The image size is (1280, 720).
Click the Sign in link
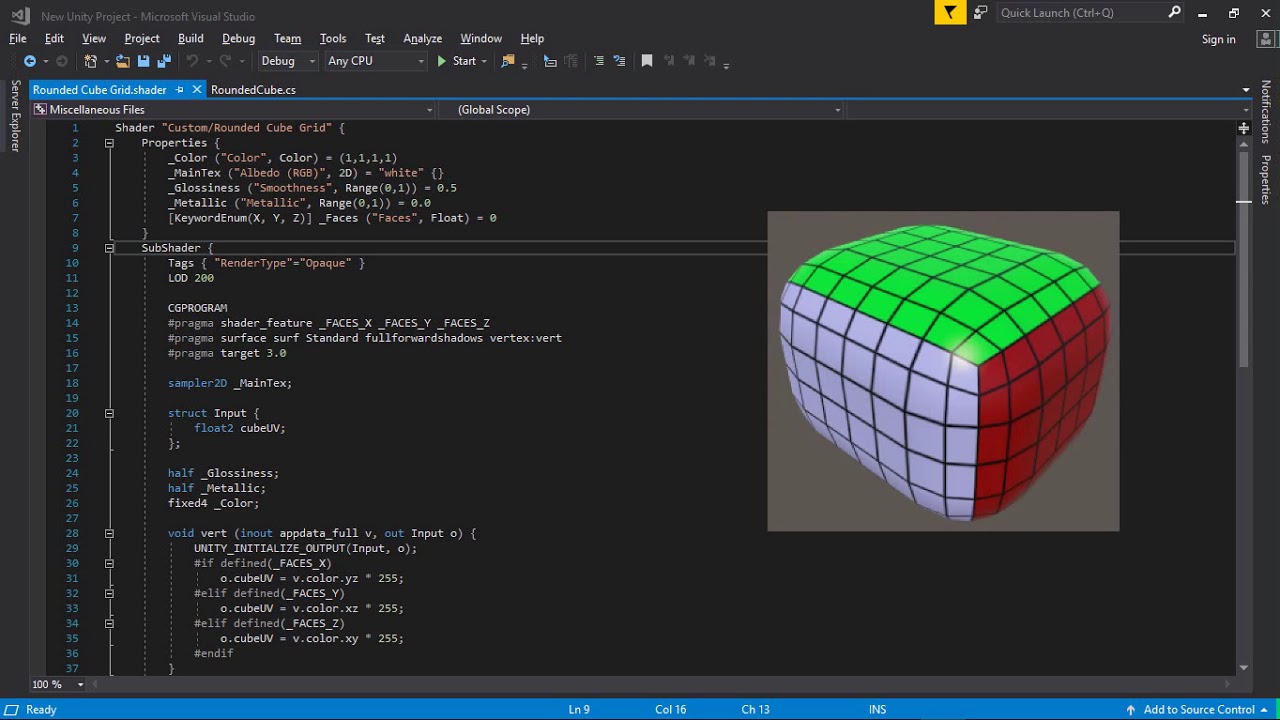click(1218, 39)
